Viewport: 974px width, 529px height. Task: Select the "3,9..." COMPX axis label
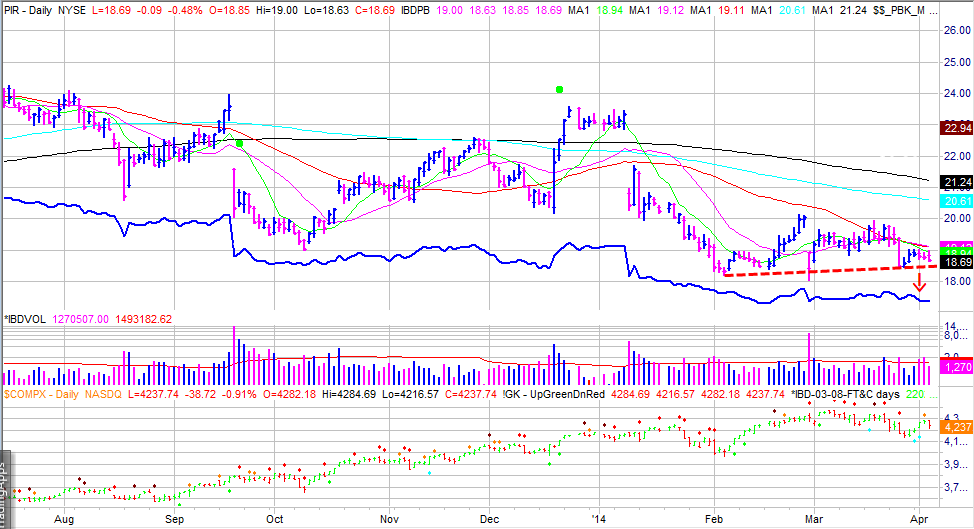[955, 464]
